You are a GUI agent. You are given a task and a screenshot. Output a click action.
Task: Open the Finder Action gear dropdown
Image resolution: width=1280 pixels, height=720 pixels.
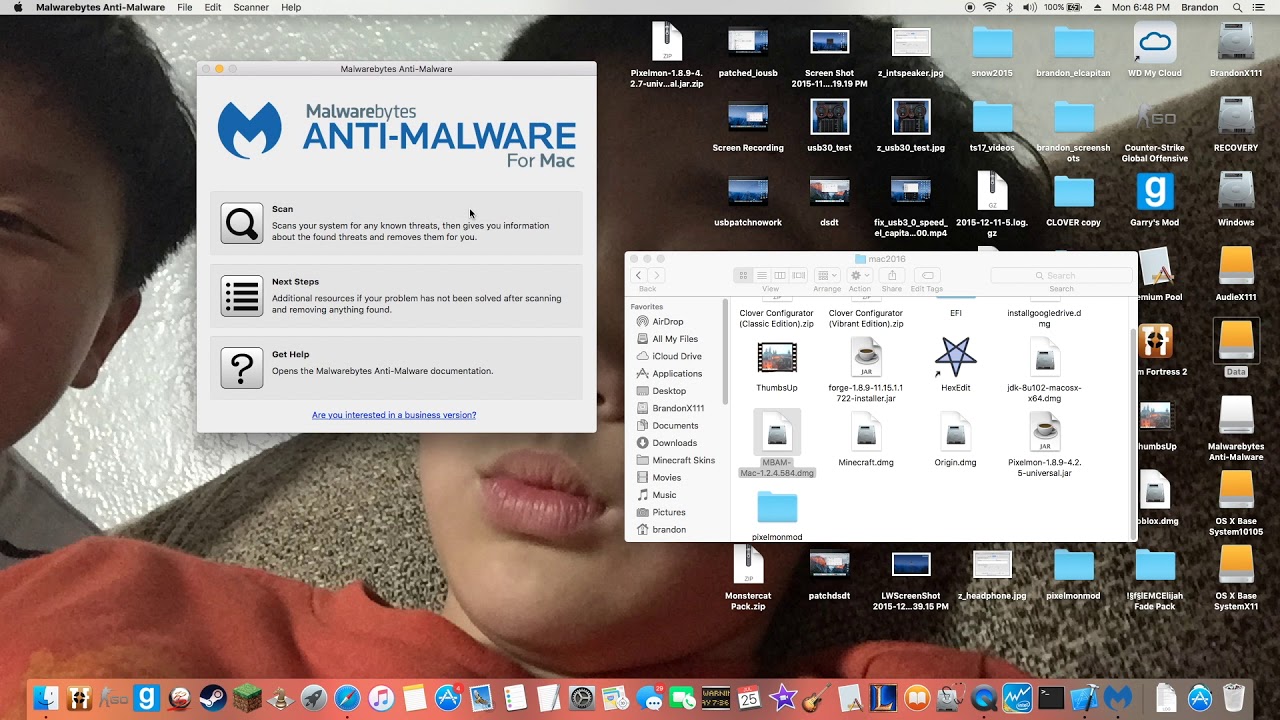coord(860,275)
